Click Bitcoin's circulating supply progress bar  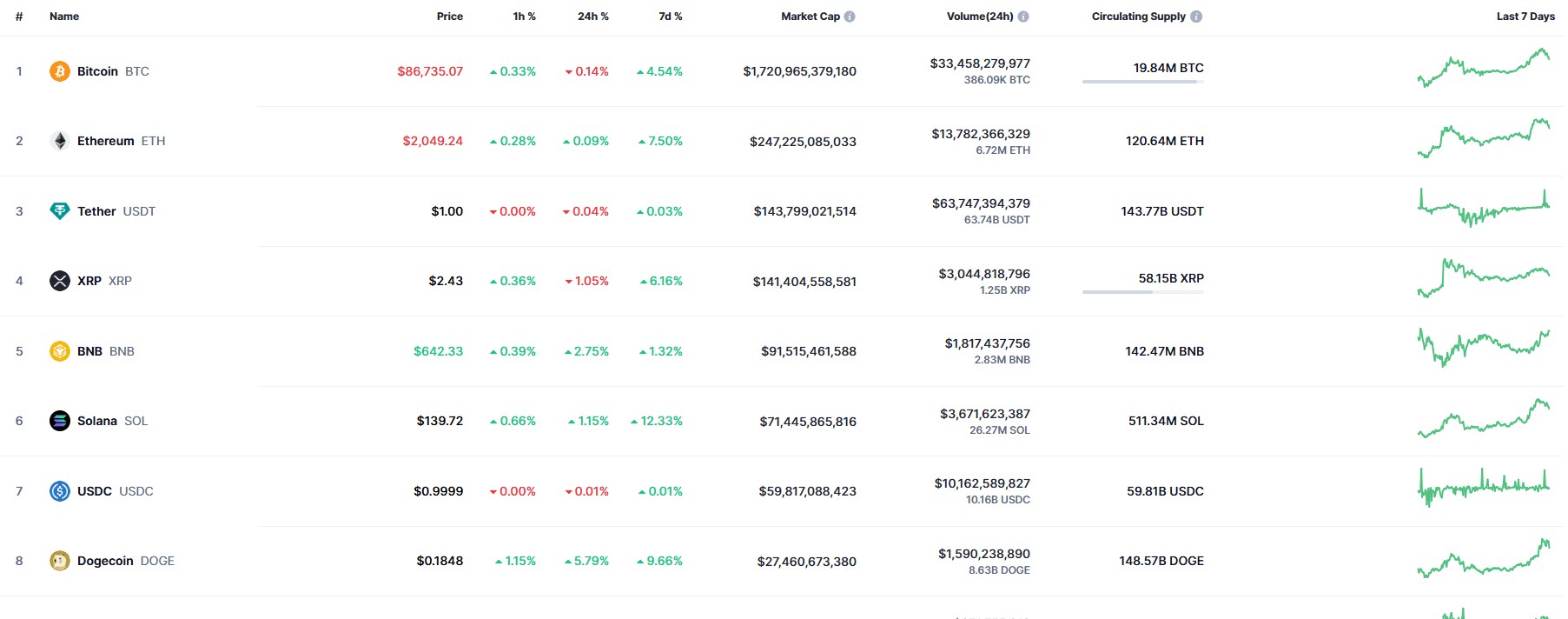(x=1143, y=82)
